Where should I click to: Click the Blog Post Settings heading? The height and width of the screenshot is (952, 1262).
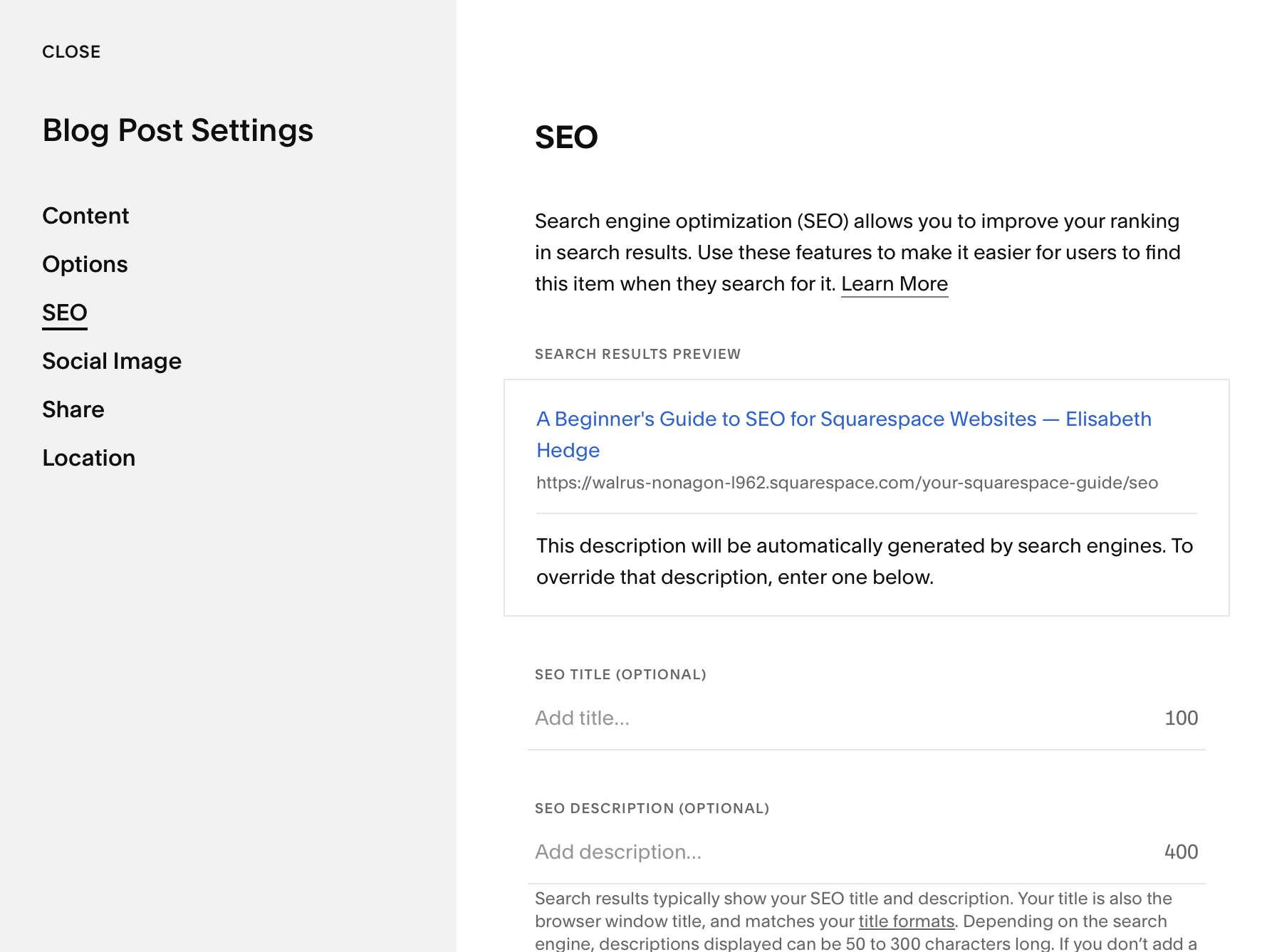pos(178,130)
